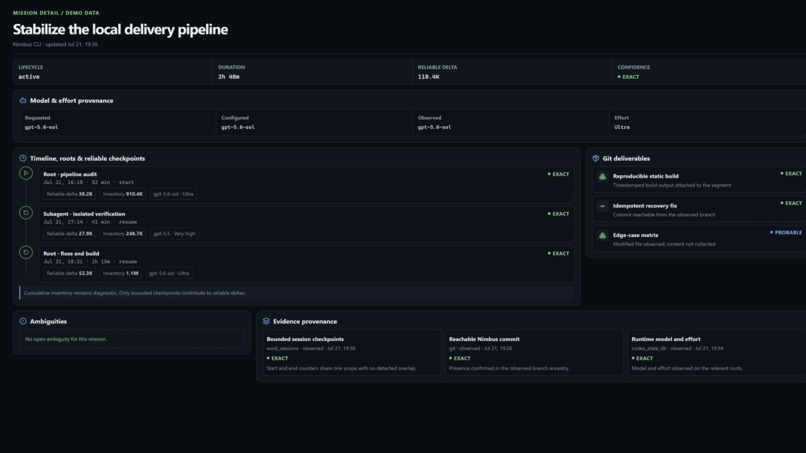This screenshot has height=453, width=806.
Task: Click the gpt-5.6-sol · Ultra chip in pipeline audit
Action: 173,194
